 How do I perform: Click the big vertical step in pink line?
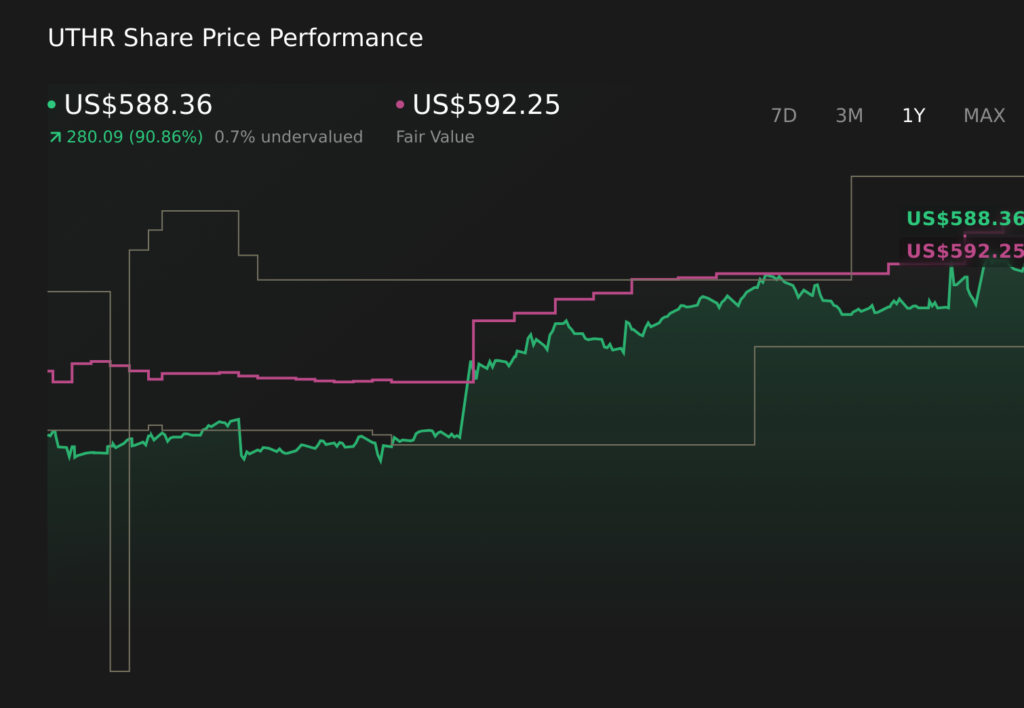tap(473, 351)
